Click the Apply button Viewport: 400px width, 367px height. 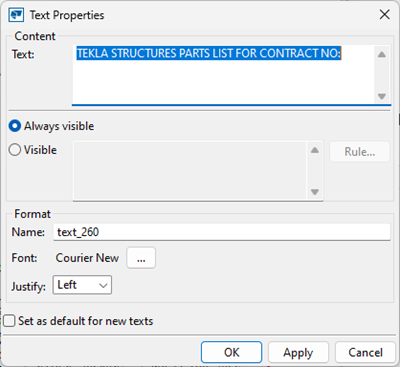298,352
